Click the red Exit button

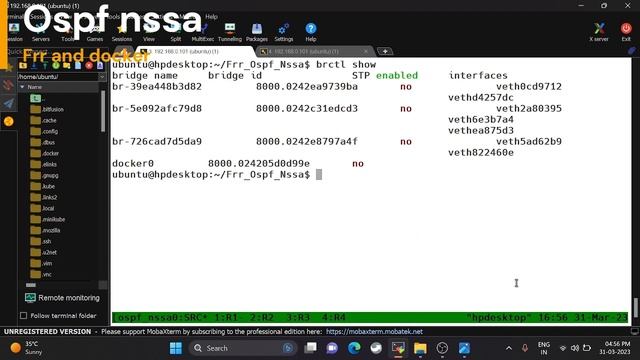pos(626,33)
